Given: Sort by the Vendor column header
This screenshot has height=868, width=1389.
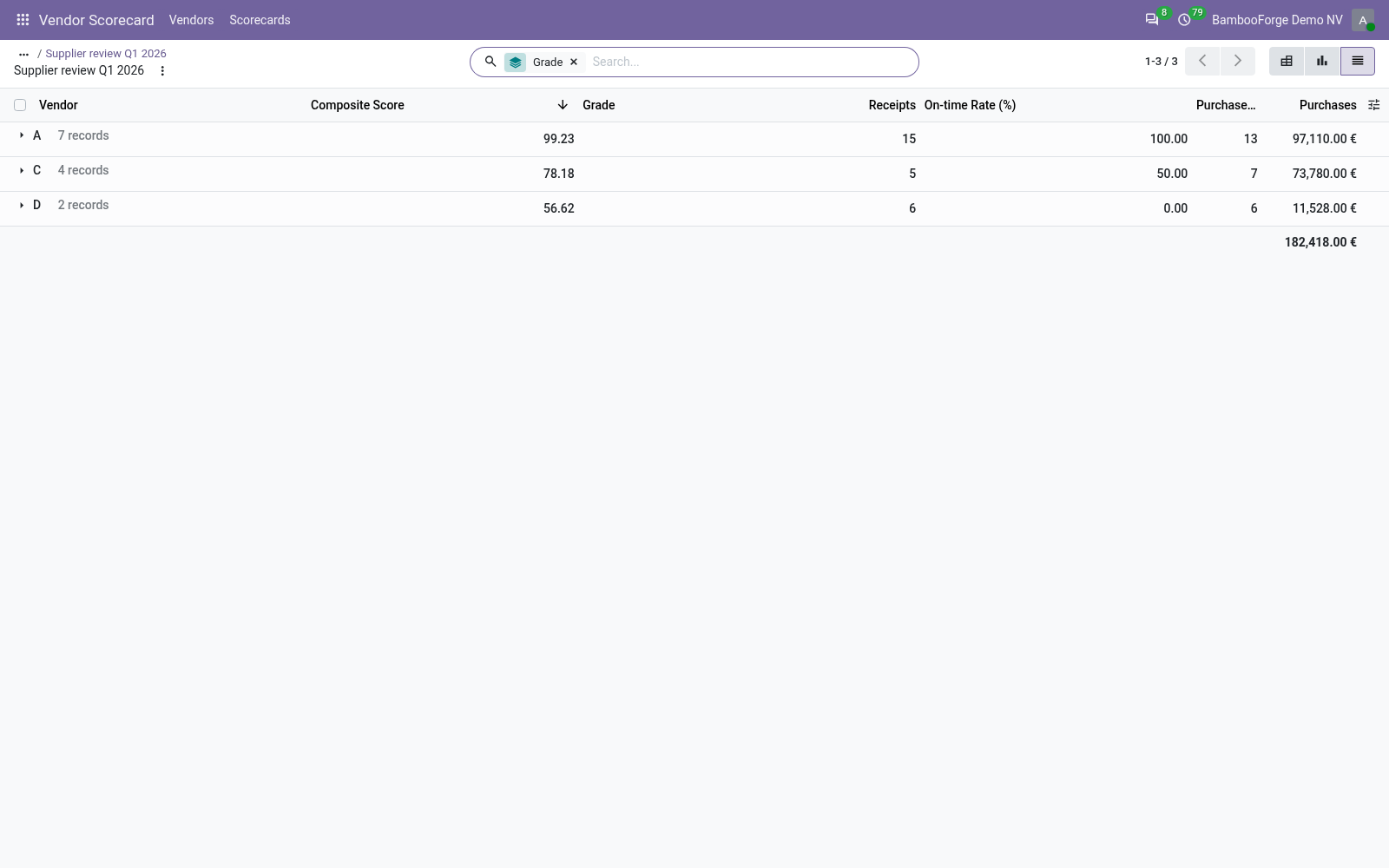Looking at the screenshot, I should coord(58,105).
